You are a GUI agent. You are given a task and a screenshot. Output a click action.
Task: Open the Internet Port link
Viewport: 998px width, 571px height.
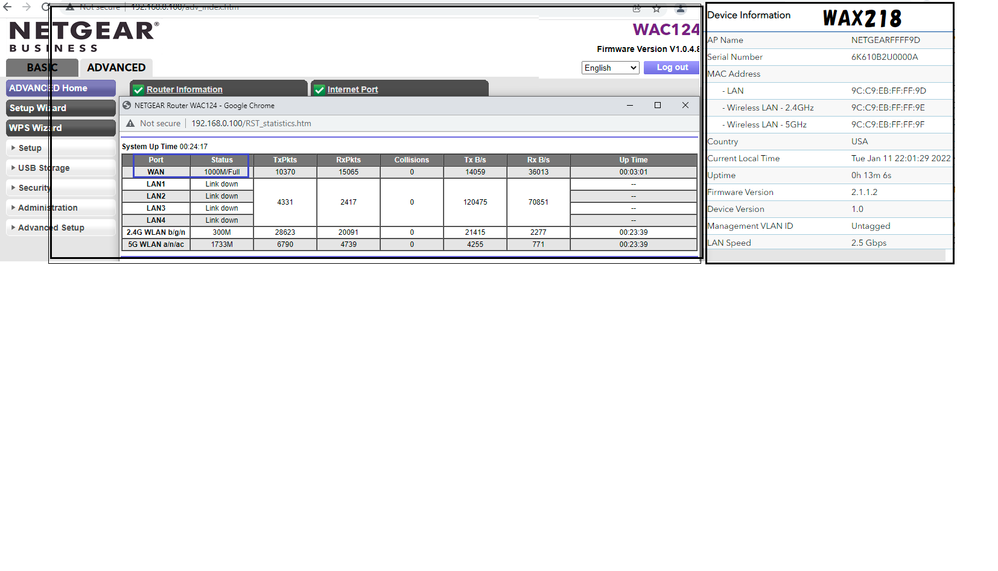point(353,90)
